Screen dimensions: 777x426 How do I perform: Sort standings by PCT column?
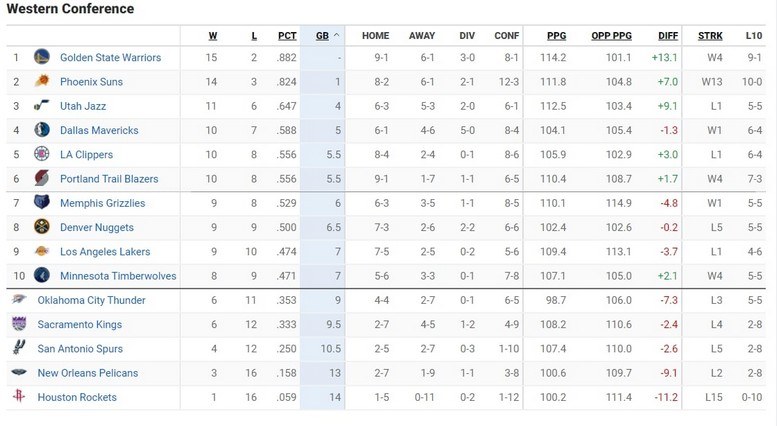point(287,36)
